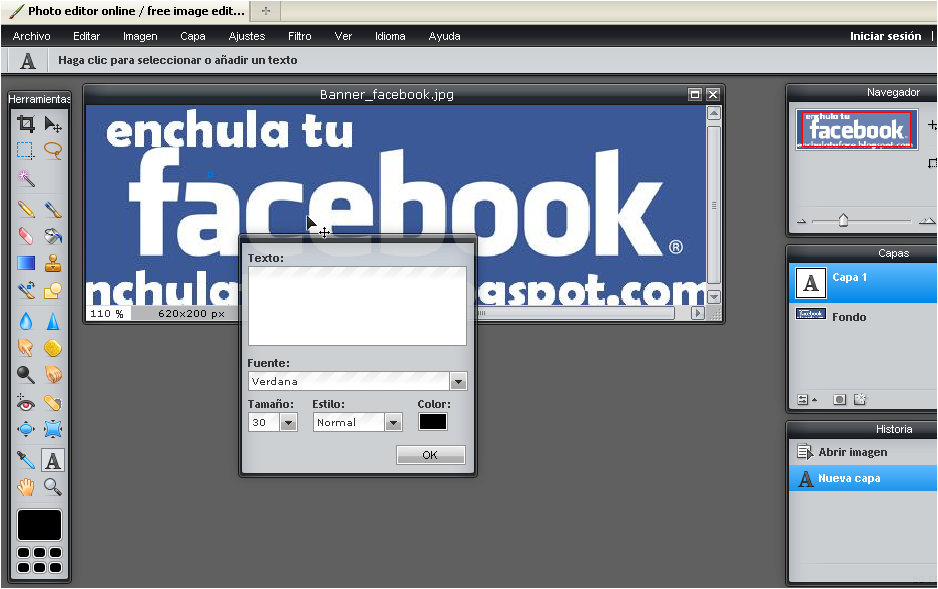Click Abrir imagen history entry
The height and width of the screenshot is (589, 938).
pyautogui.click(x=863, y=452)
